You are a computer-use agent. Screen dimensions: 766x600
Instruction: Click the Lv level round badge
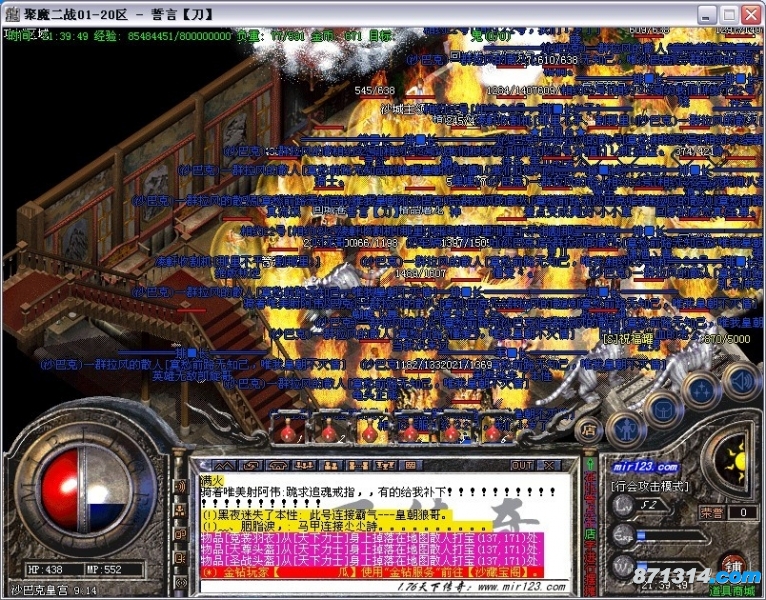(623, 505)
